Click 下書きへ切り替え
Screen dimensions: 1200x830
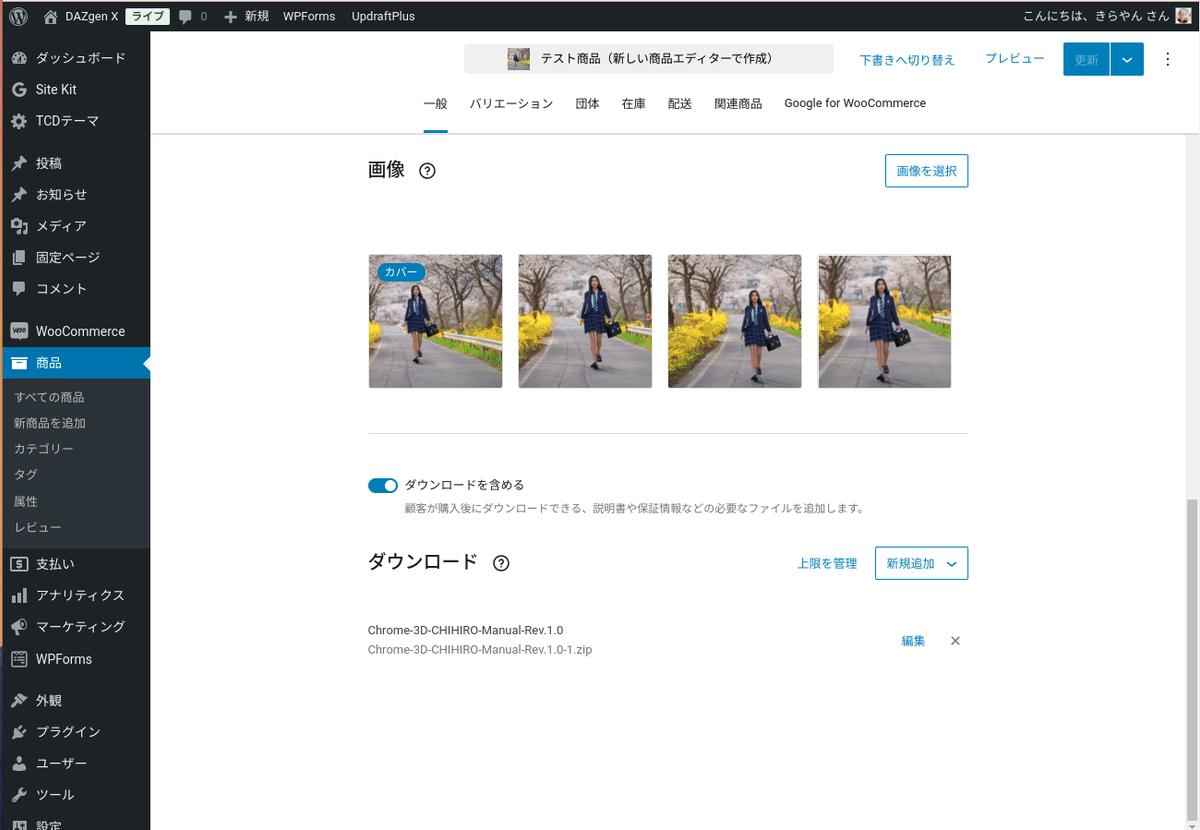(907, 60)
